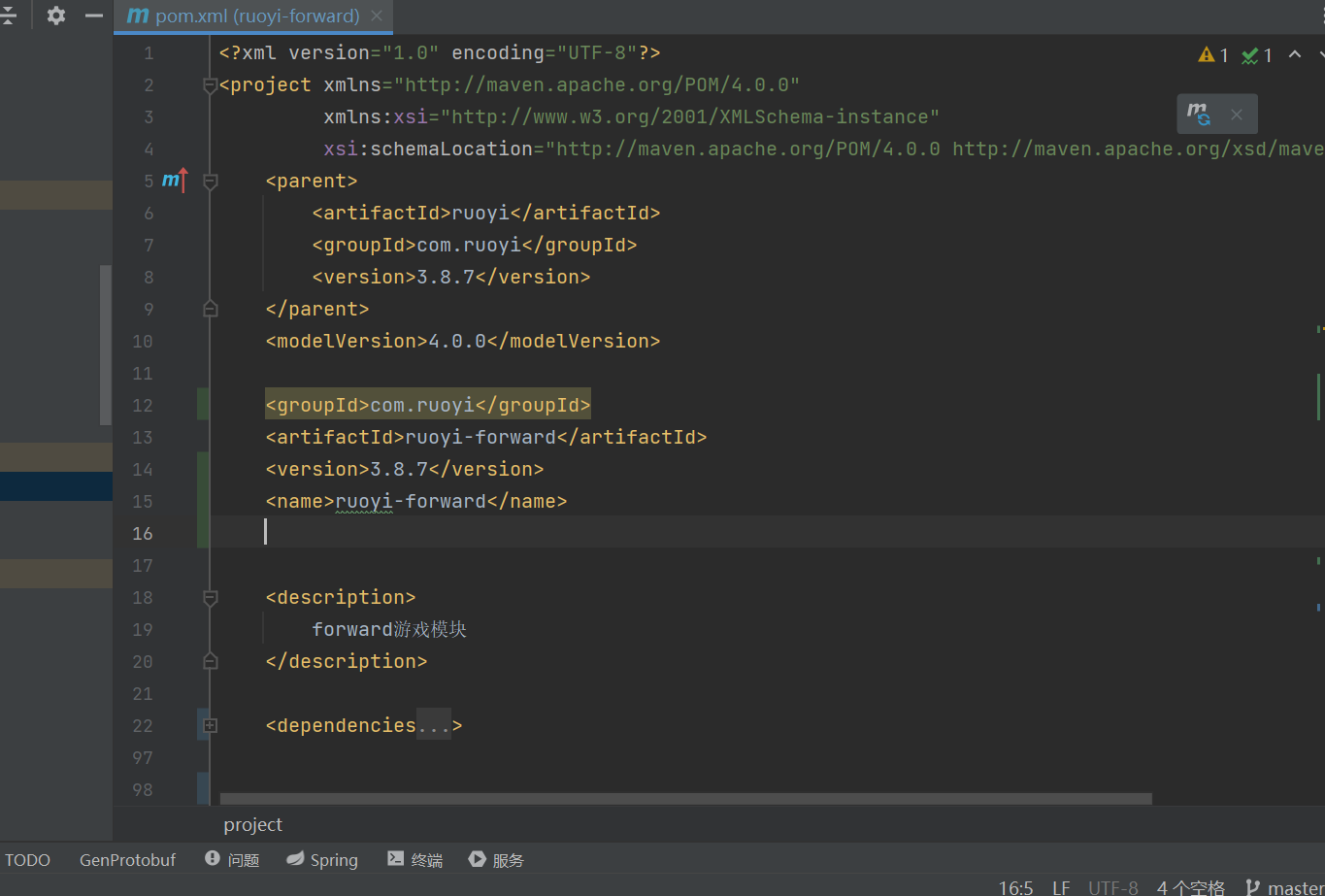The width and height of the screenshot is (1325, 896).
Task: Load Maven changes floating button
Action: point(1199,115)
